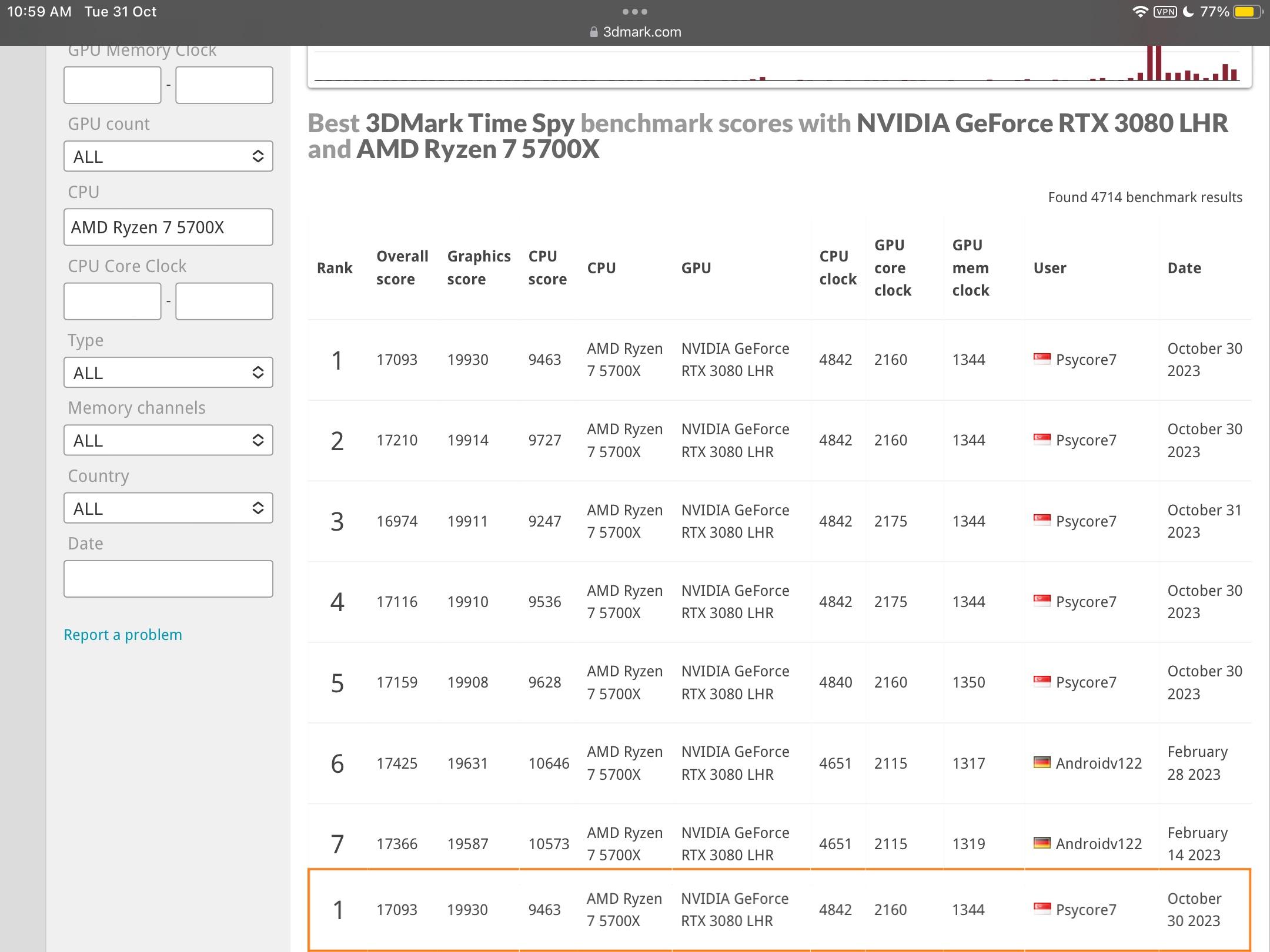The image size is (1270, 952).
Task: Click the date October 31 2023
Action: pyautogui.click(x=1205, y=521)
